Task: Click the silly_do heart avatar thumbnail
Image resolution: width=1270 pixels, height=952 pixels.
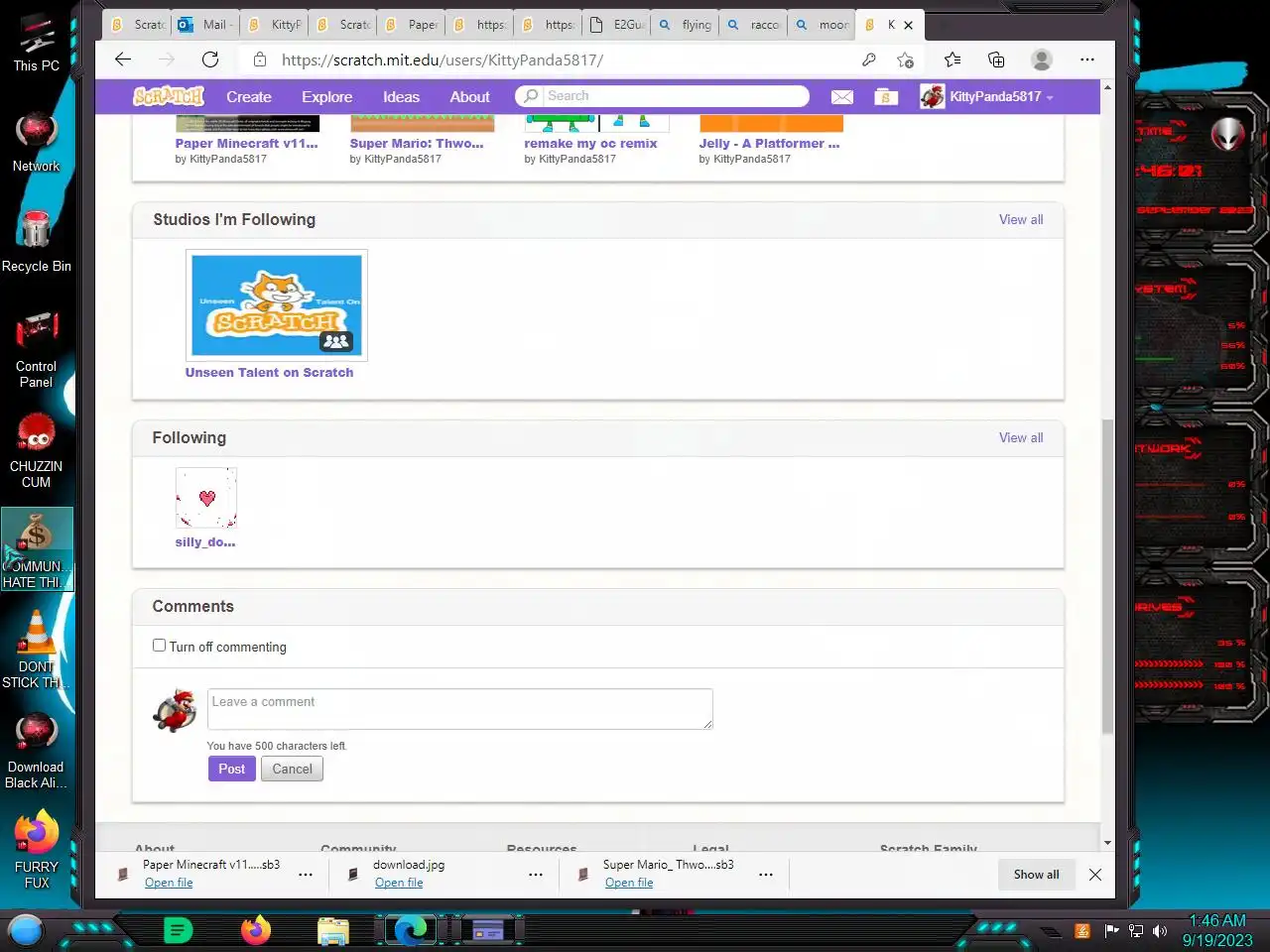Action: pos(206,498)
